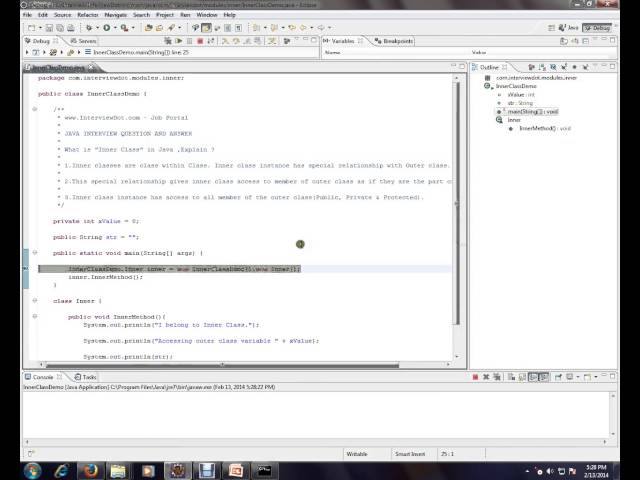Click the red Terminate icon in Console toolbar
The width and height of the screenshot is (640, 480).
pos(475,377)
